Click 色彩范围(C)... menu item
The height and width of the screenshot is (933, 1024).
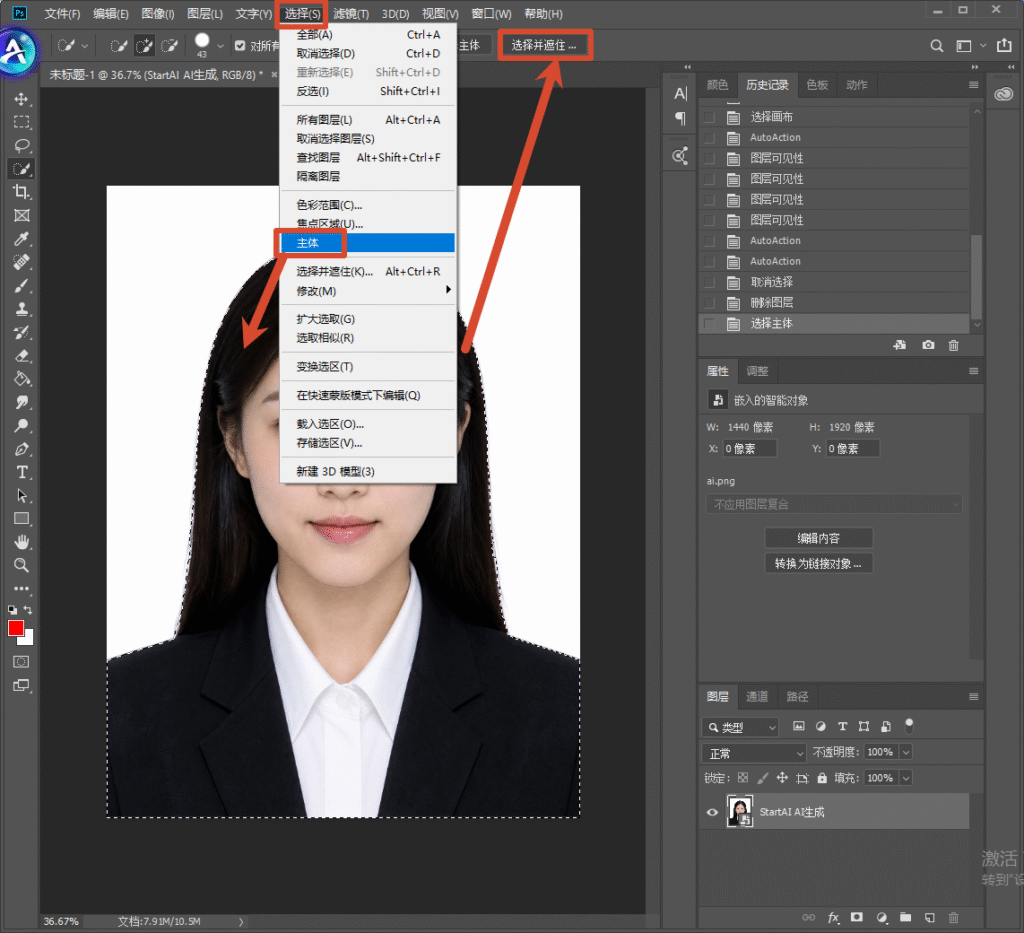coord(368,205)
